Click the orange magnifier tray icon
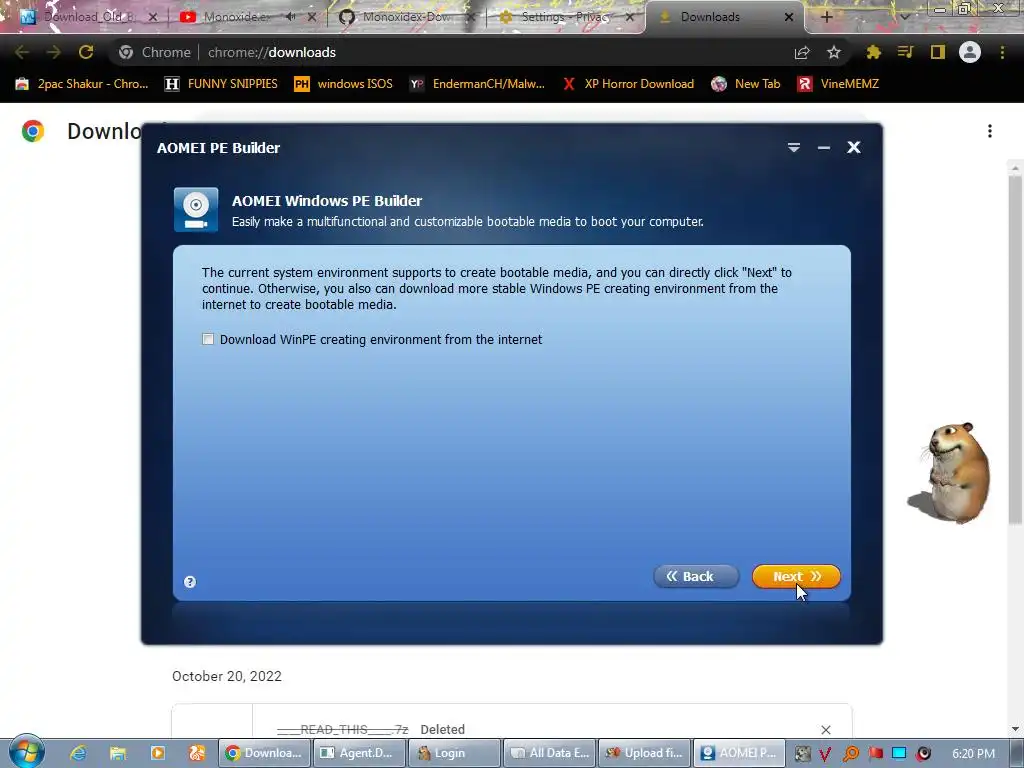The height and width of the screenshot is (768, 1024). tap(850, 754)
